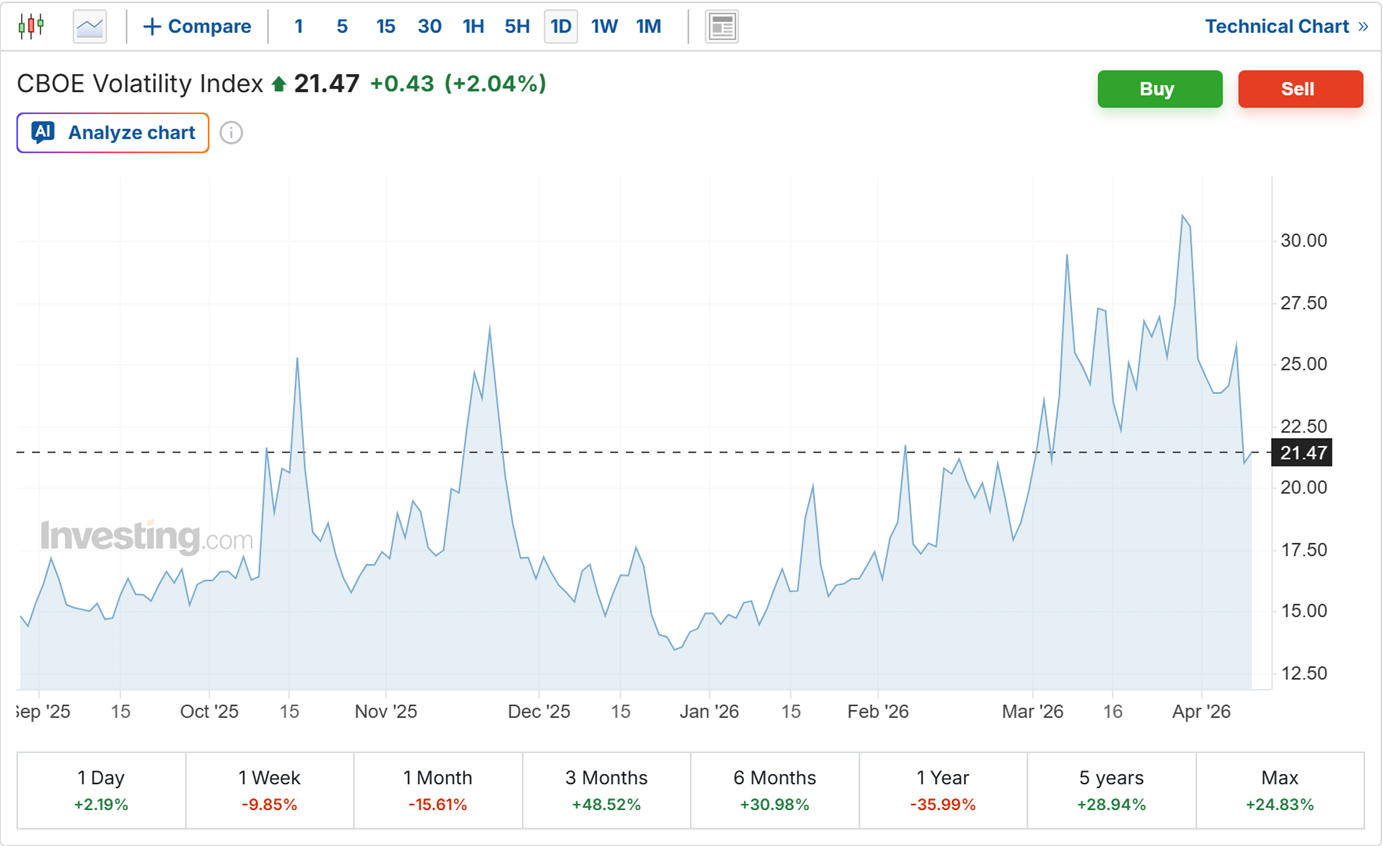Switch to area chart type icon

coord(90,27)
